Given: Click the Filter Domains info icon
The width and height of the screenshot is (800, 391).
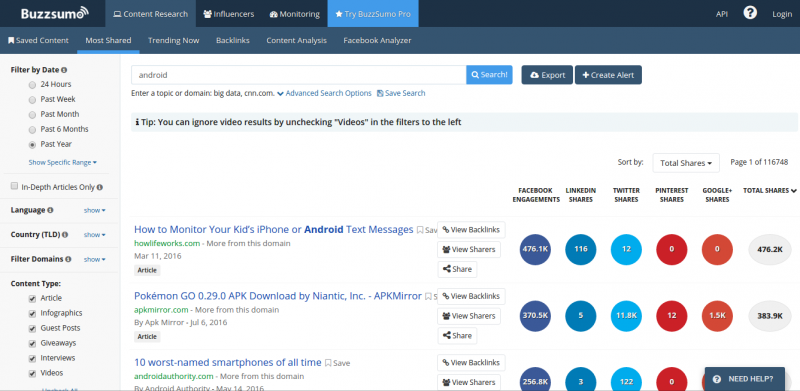Looking at the screenshot, I should click(x=68, y=259).
